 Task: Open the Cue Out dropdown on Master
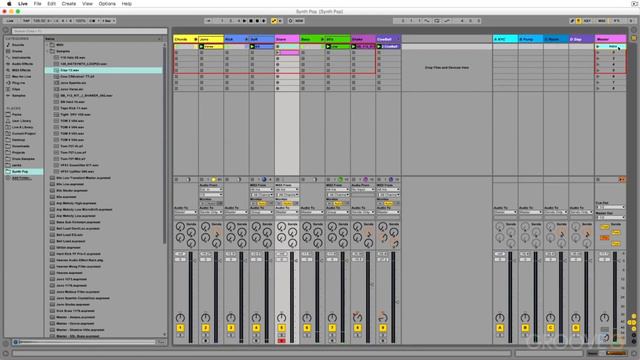point(611,207)
